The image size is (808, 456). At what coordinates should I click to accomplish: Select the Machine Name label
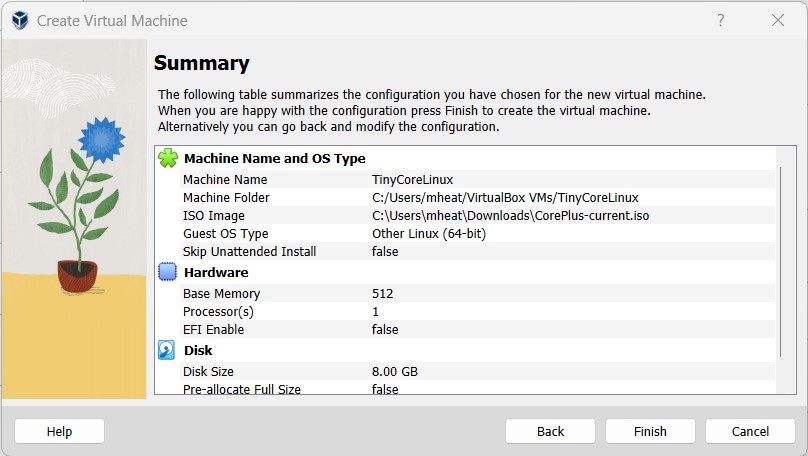[x=225, y=180]
